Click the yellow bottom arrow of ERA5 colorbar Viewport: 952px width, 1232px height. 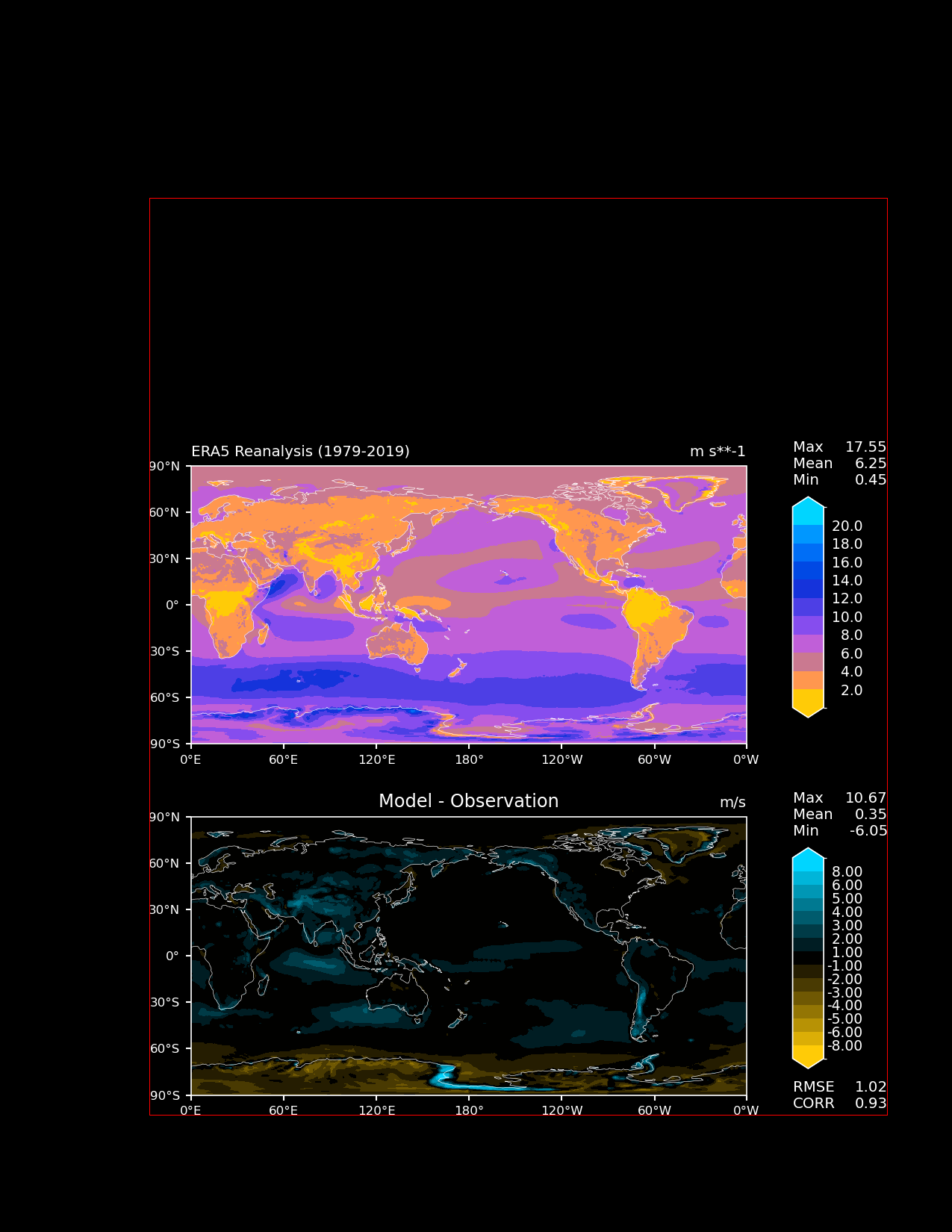pos(808,712)
